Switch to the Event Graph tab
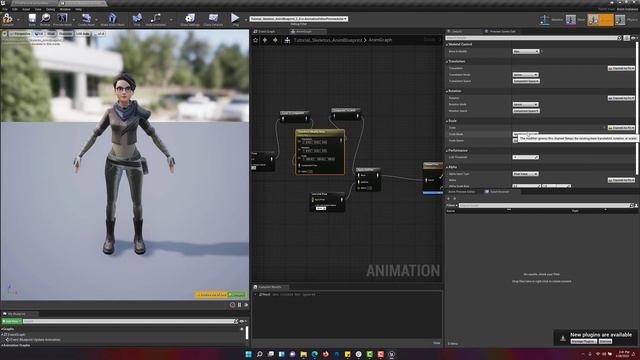640x360 pixels. 266,31
